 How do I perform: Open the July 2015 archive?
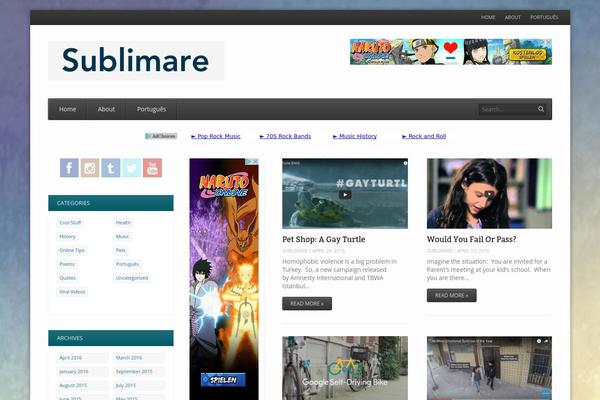point(139,385)
